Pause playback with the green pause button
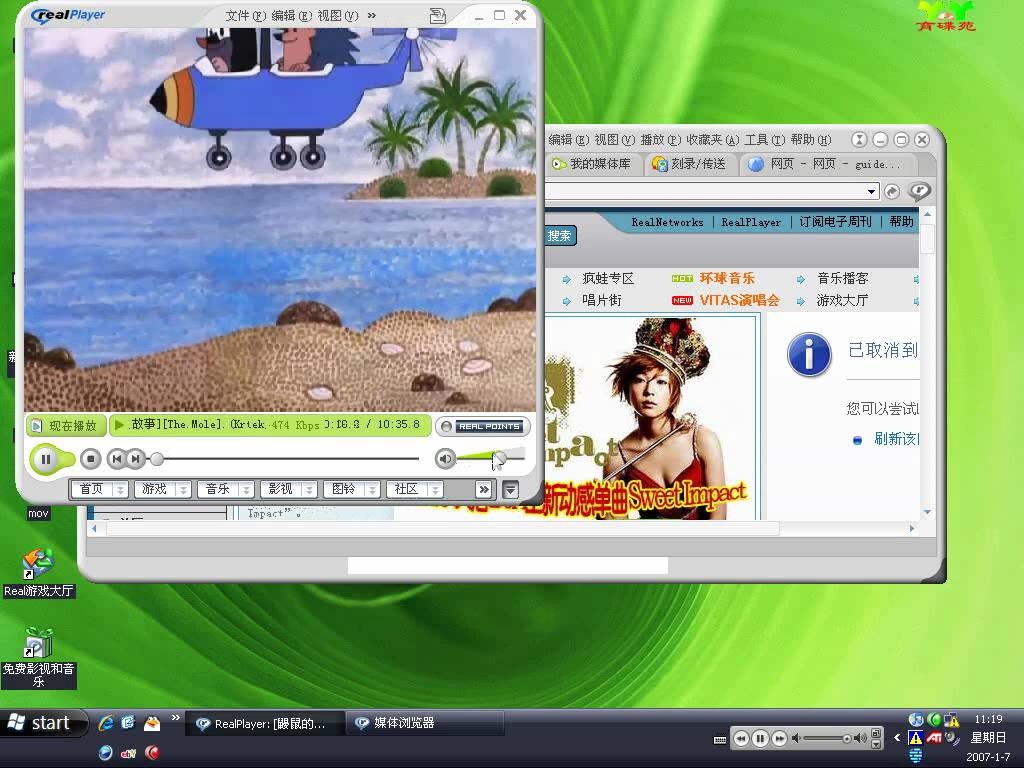 click(x=46, y=459)
